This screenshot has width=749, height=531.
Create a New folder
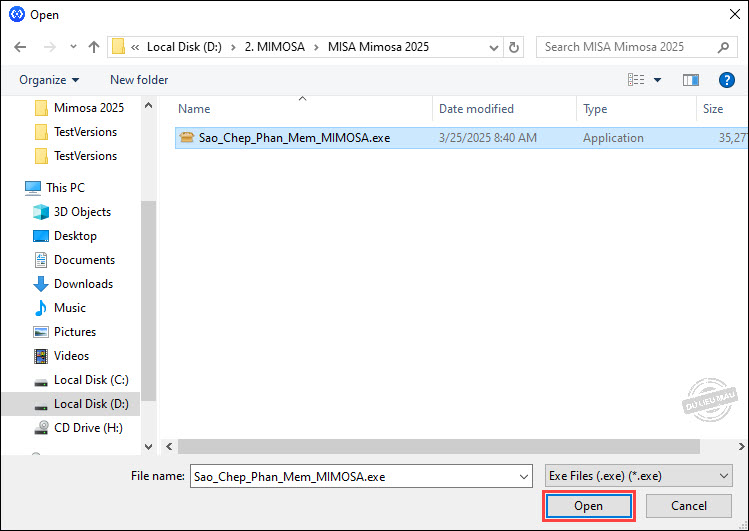[139, 80]
